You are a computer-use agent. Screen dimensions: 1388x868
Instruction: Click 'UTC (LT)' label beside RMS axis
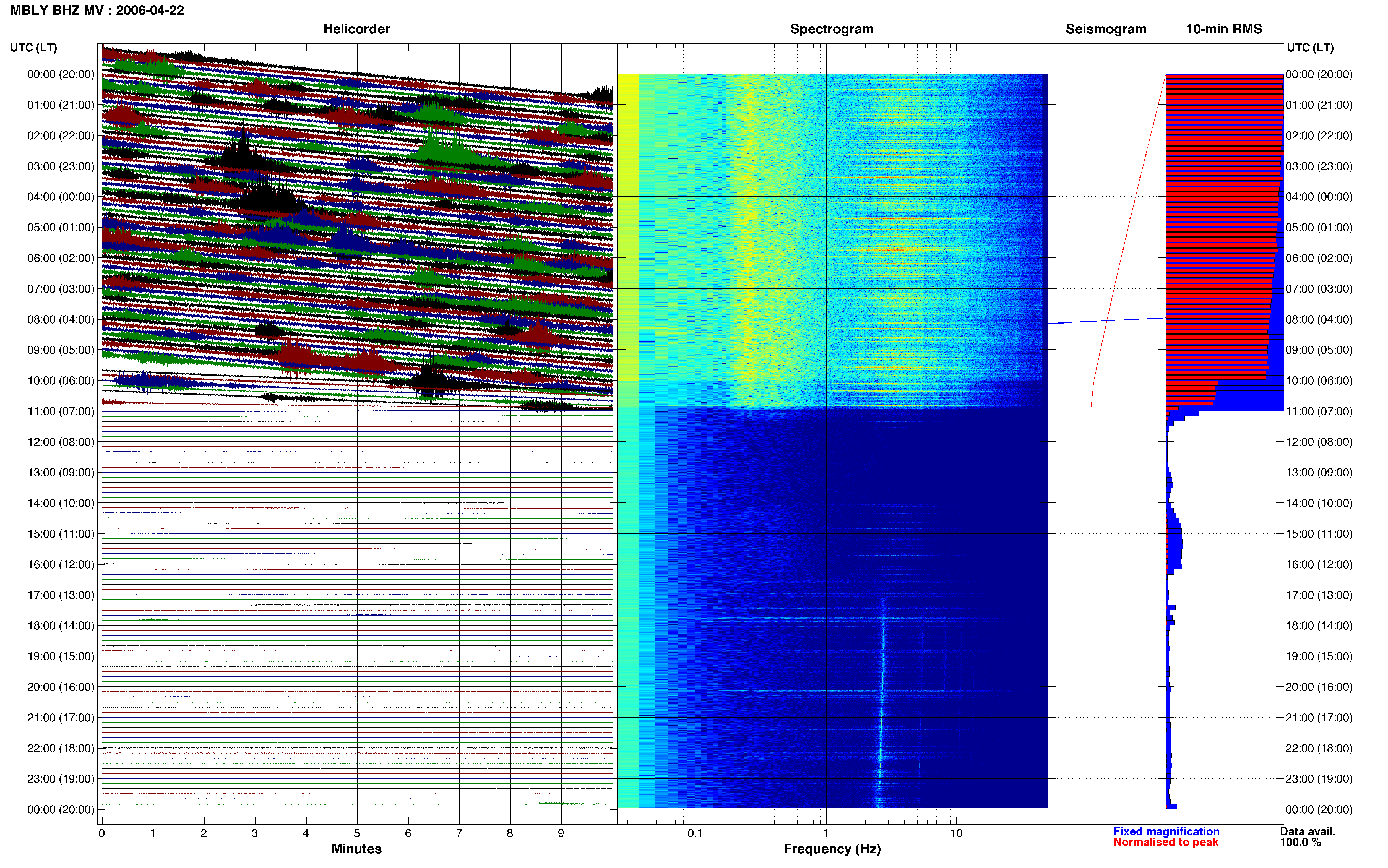pyautogui.click(x=1310, y=48)
